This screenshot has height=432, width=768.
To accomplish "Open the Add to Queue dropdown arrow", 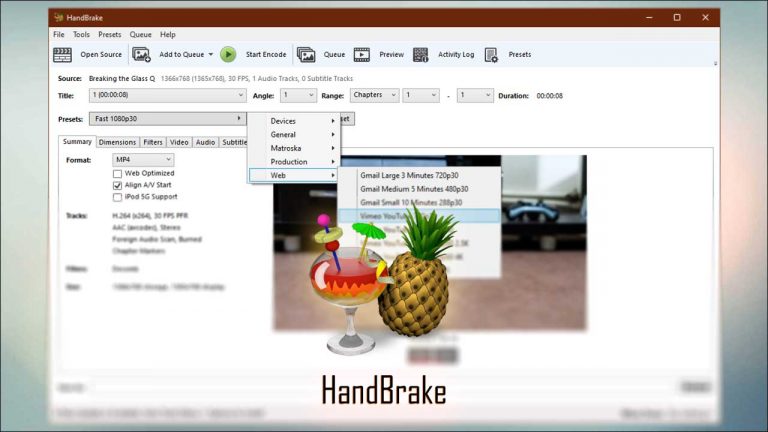I will pyautogui.click(x=211, y=54).
